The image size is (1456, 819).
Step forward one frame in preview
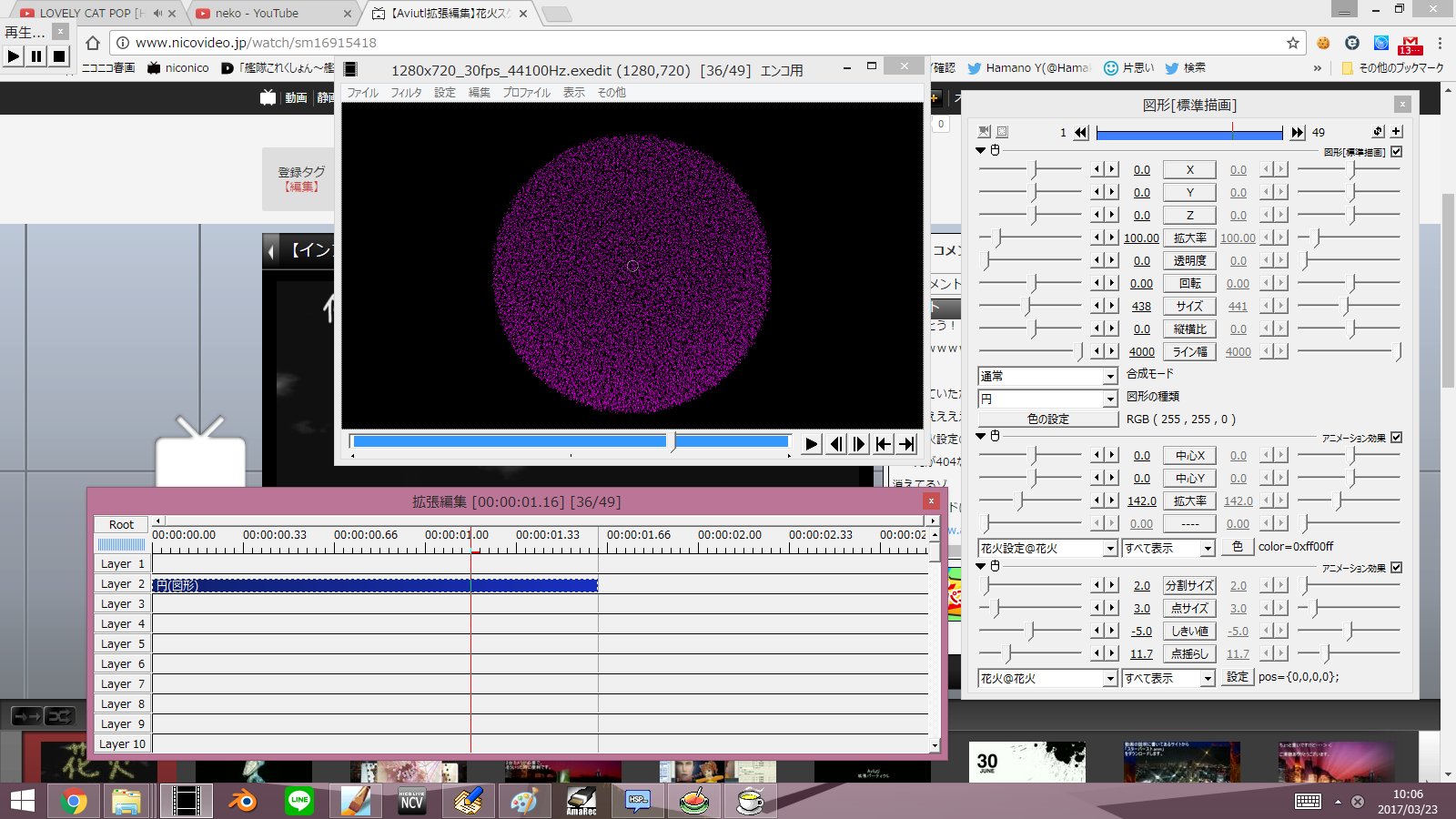(x=859, y=444)
